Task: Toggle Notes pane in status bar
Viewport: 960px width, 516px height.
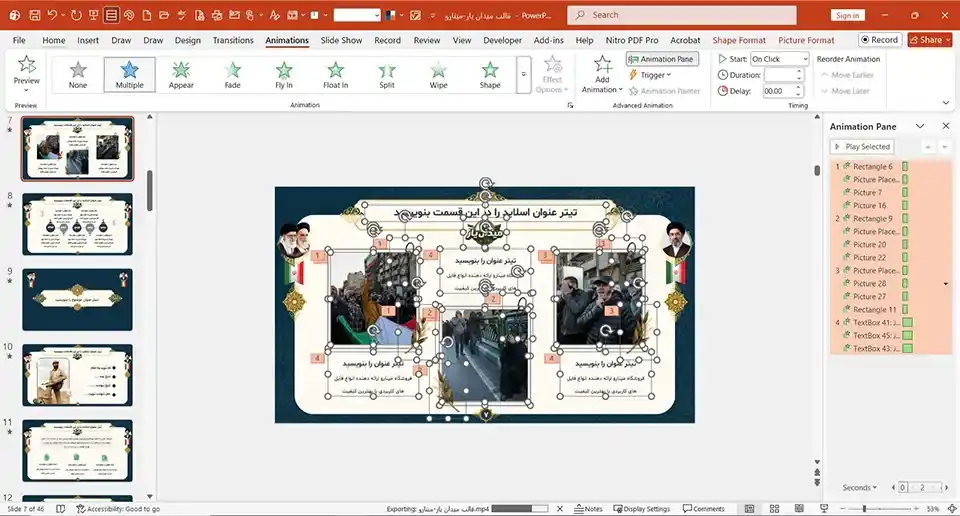Action: 588,509
